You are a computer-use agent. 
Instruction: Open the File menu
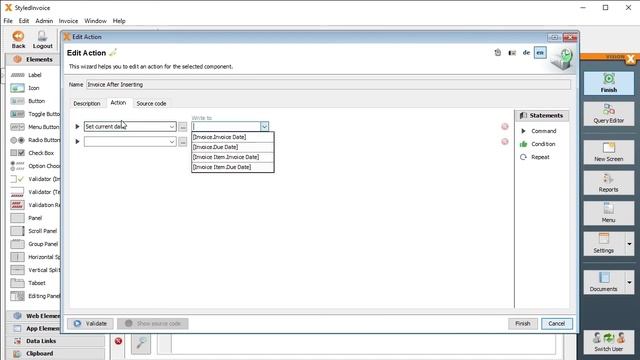pos(8,21)
